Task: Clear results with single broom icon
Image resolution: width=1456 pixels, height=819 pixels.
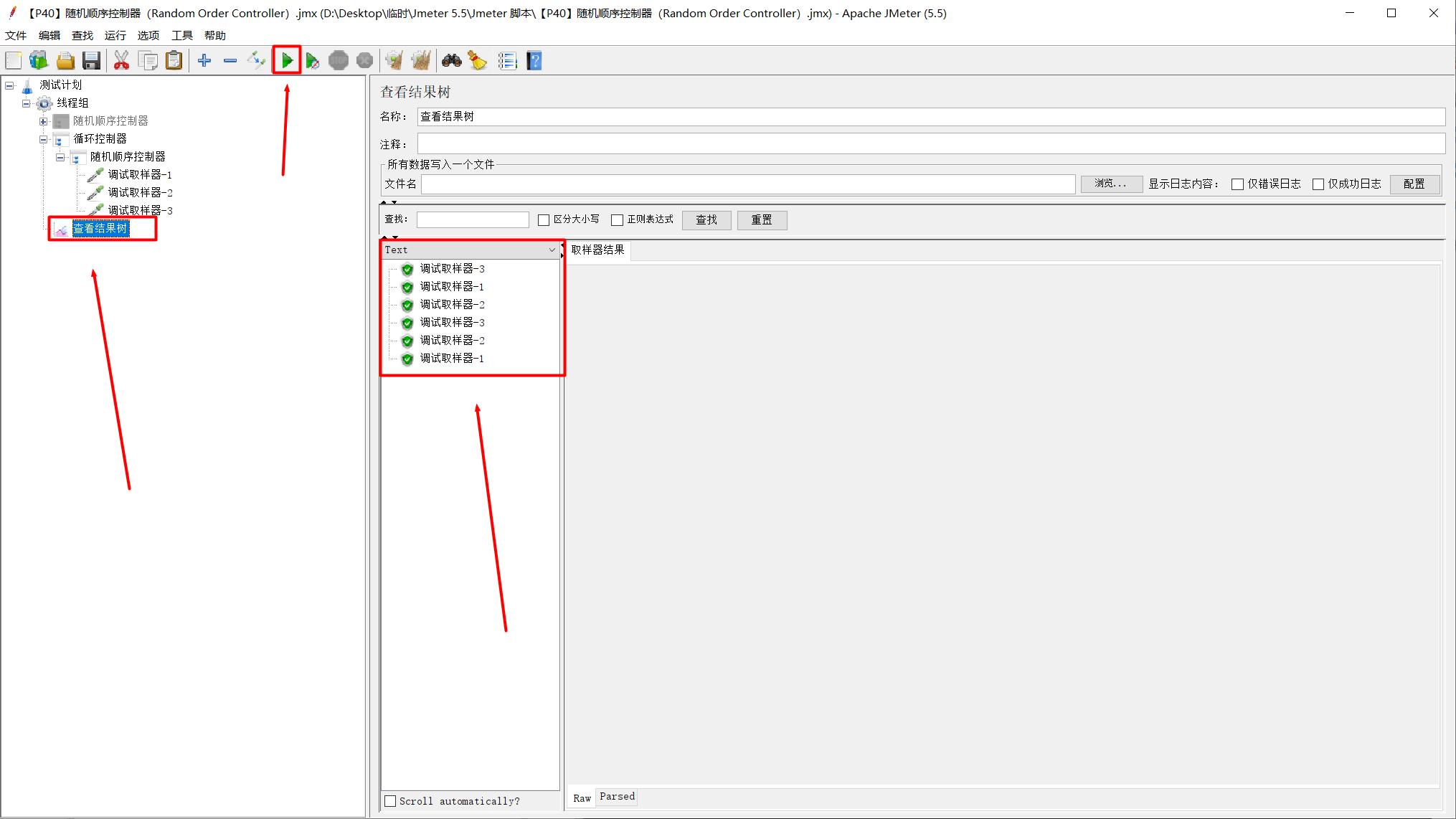Action: 394,61
